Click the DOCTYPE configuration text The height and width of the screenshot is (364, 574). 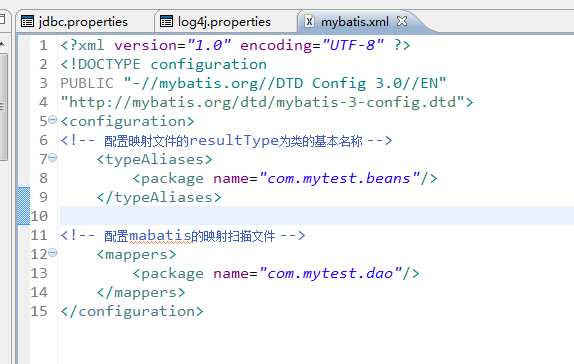pyautogui.click(x=164, y=64)
